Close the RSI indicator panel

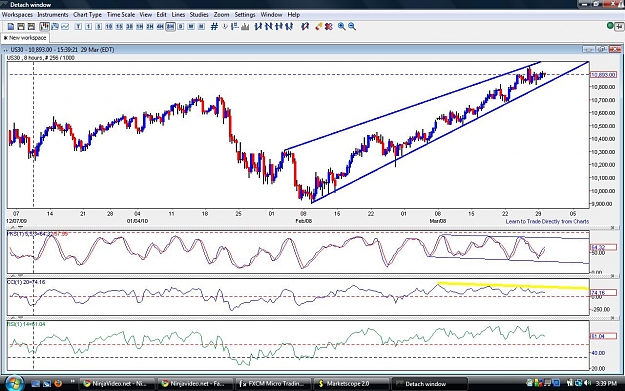coord(613,318)
